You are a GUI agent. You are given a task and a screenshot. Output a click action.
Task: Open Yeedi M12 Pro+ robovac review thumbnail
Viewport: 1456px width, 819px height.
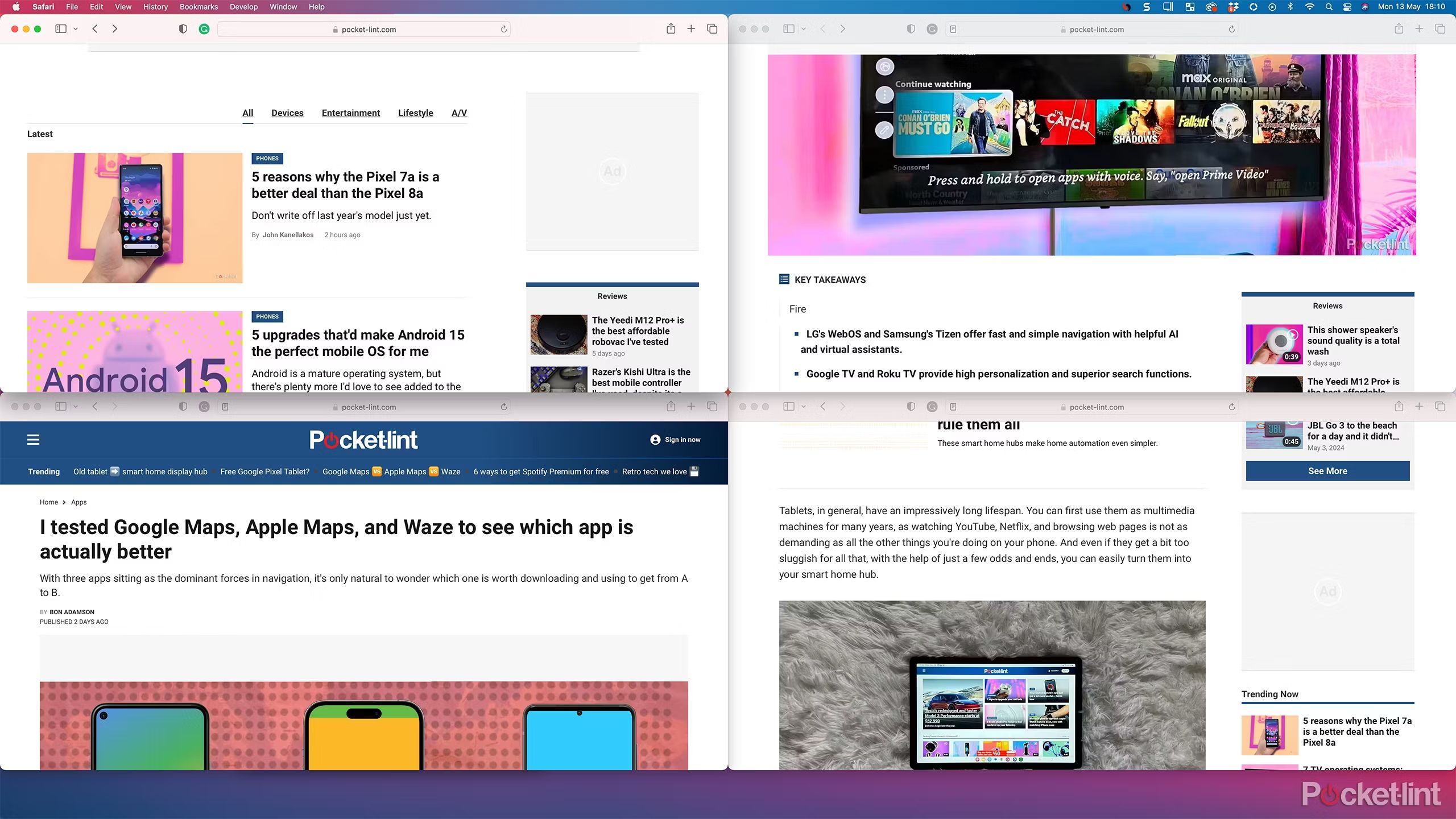click(559, 335)
